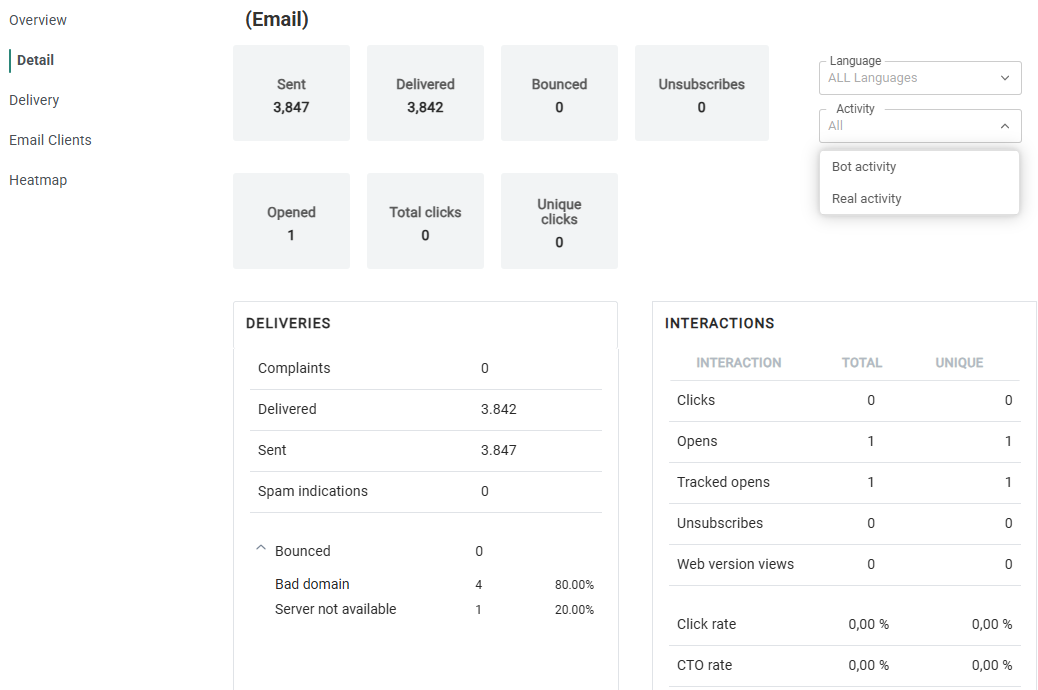Select the Bot activity option
The height and width of the screenshot is (690, 1038).
point(864,167)
